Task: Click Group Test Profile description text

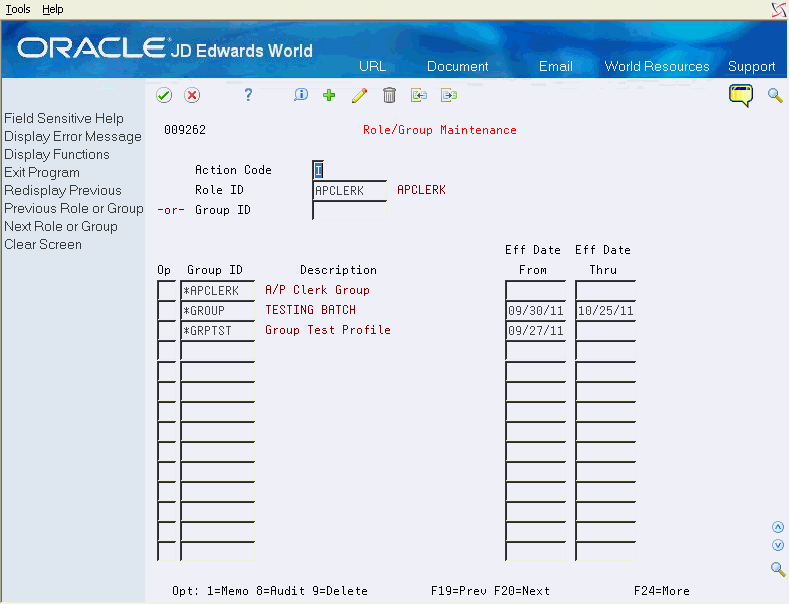Action: (x=328, y=330)
